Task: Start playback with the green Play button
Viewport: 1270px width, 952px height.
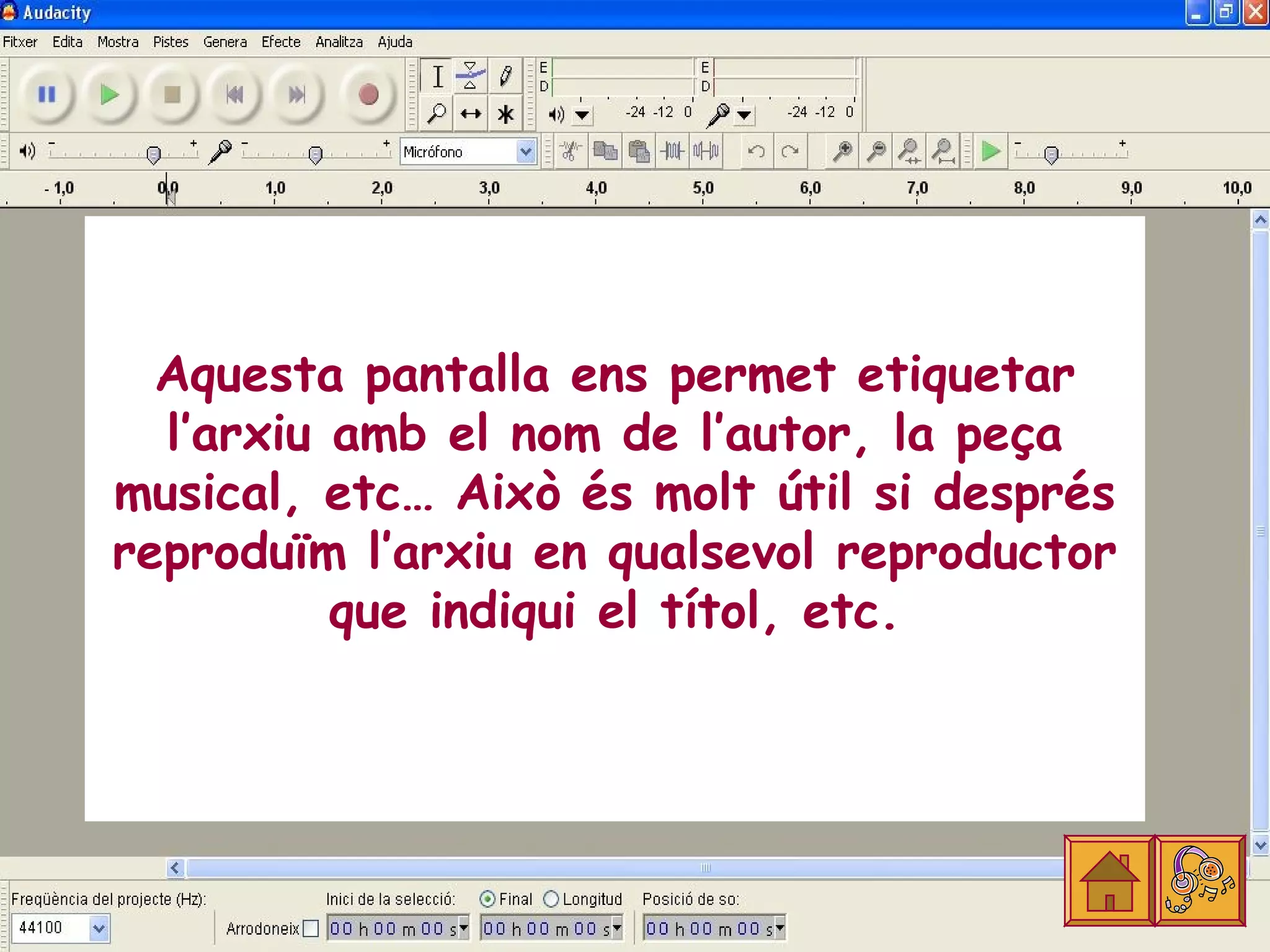Action: pos(110,95)
